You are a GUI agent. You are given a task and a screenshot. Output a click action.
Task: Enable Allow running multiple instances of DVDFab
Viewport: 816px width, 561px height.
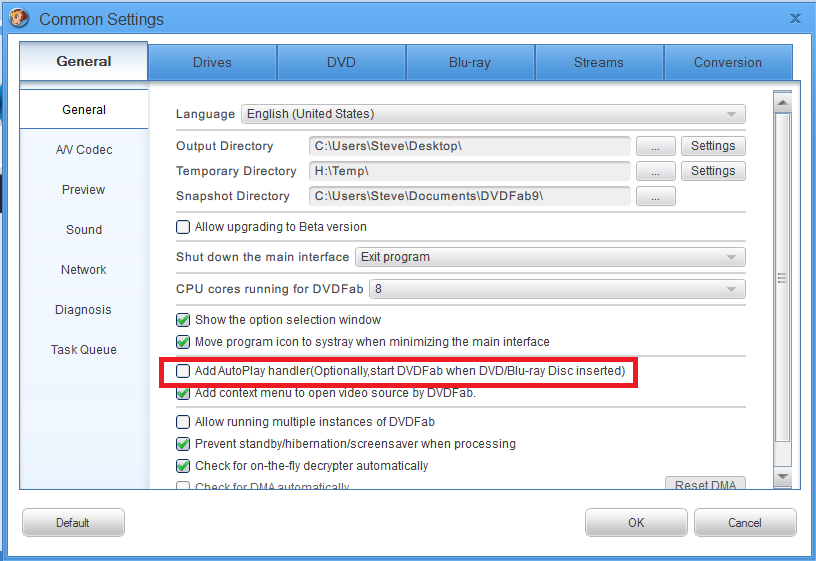coord(183,422)
